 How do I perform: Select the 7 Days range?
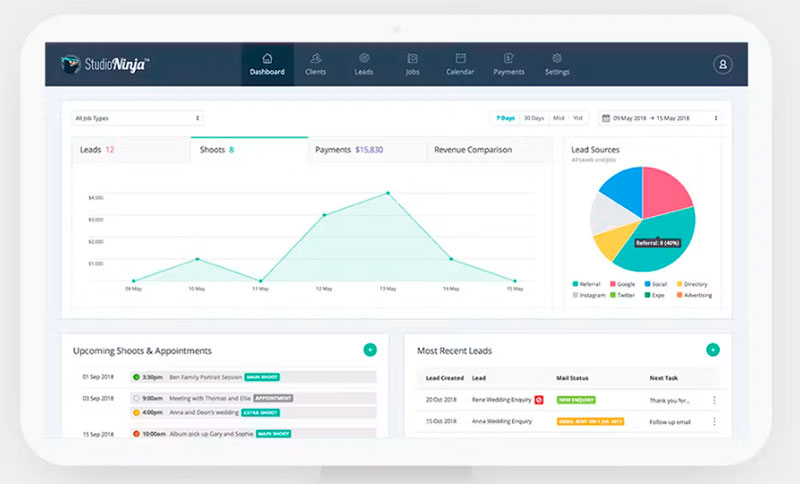tap(505, 118)
